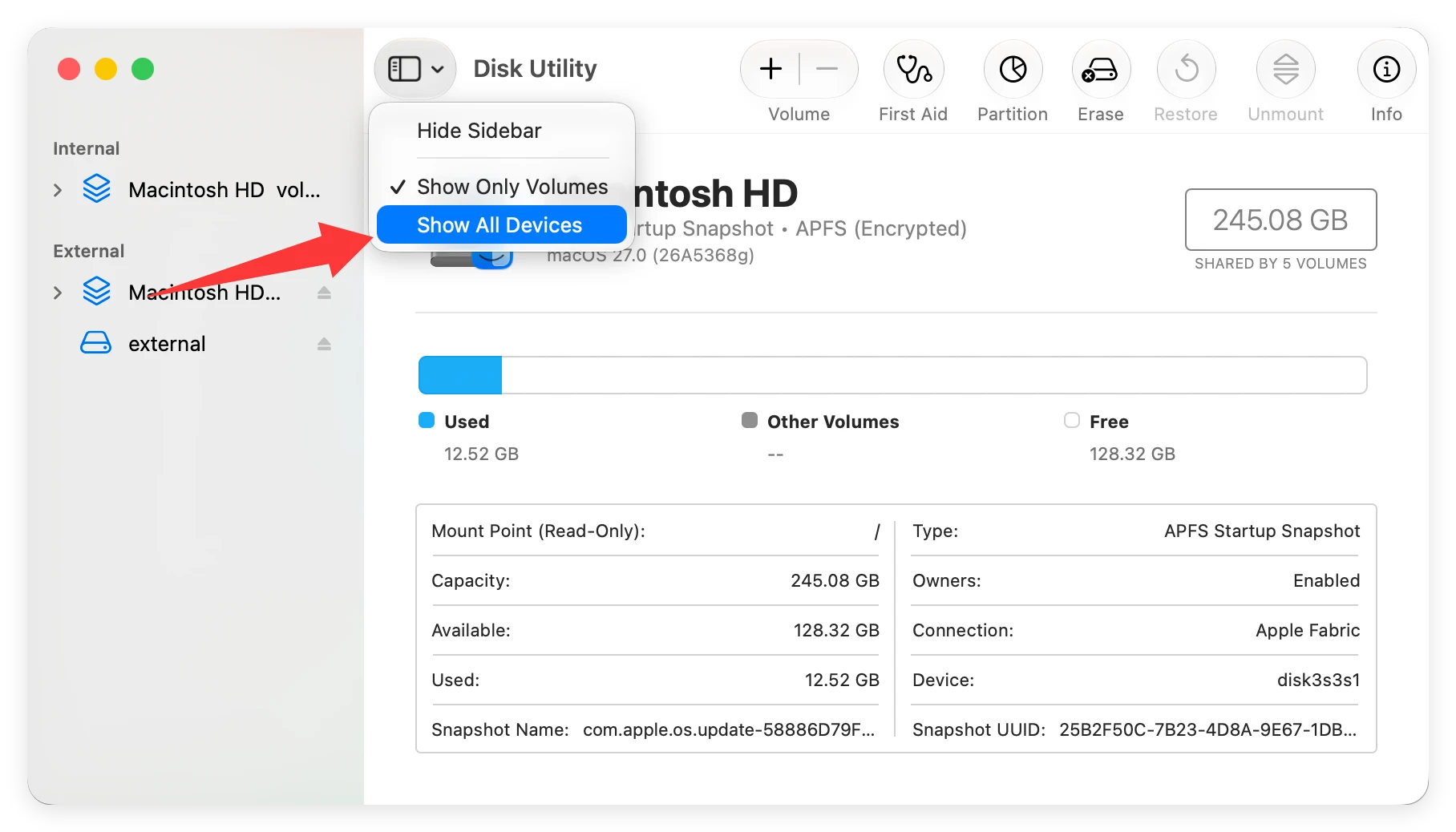Click the internal Macintosh HD stack icon
Viewport: 1456px width, 832px height.
click(96, 189)
